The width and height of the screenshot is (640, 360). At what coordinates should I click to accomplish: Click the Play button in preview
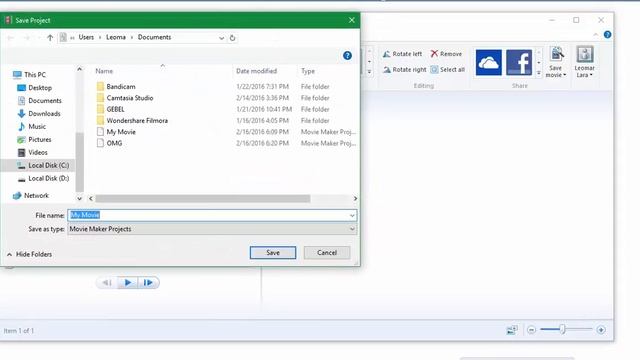click(128, 282)
